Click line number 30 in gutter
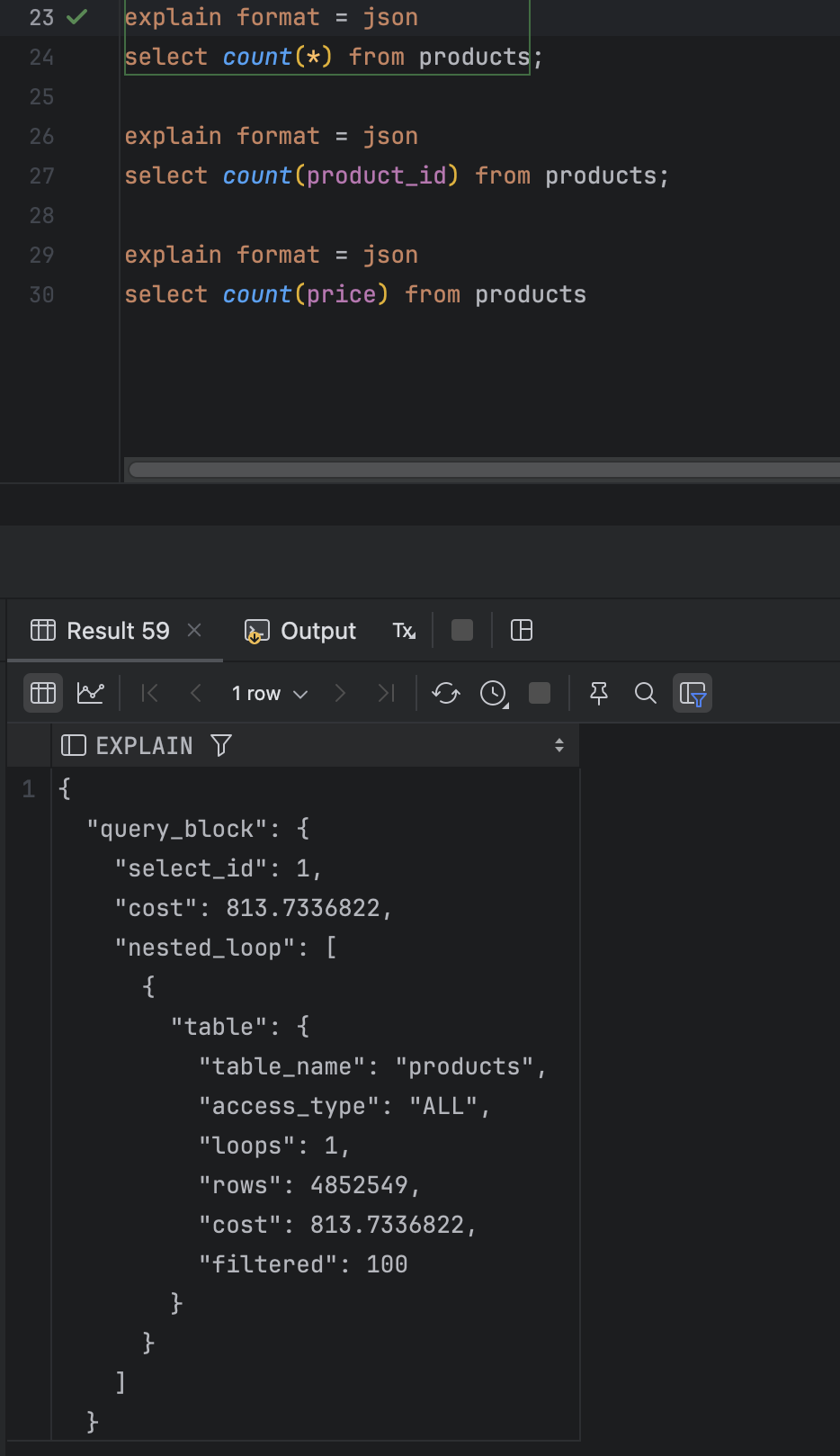 click(41, 294)
